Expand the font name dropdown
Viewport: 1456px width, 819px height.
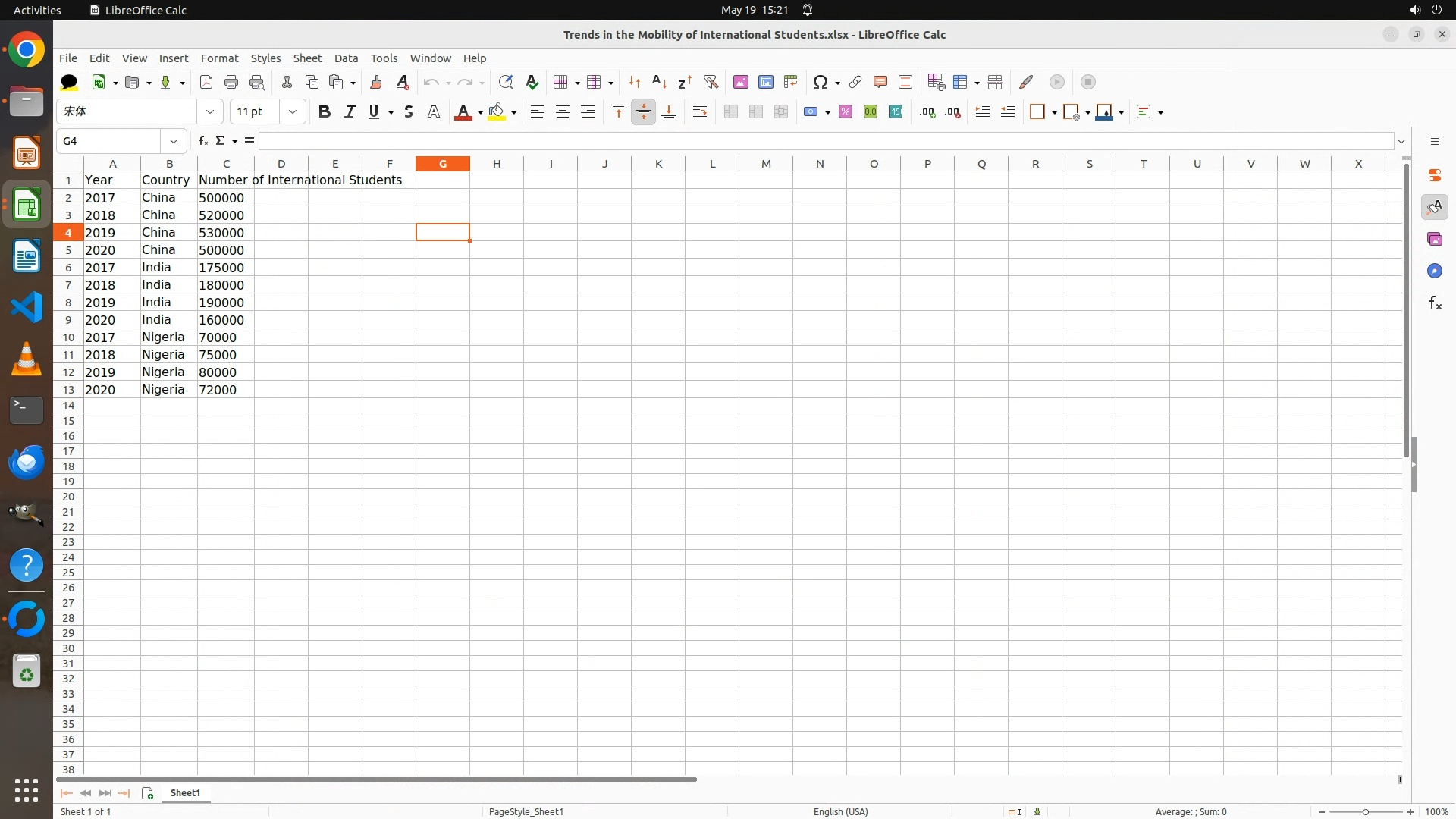210,112
